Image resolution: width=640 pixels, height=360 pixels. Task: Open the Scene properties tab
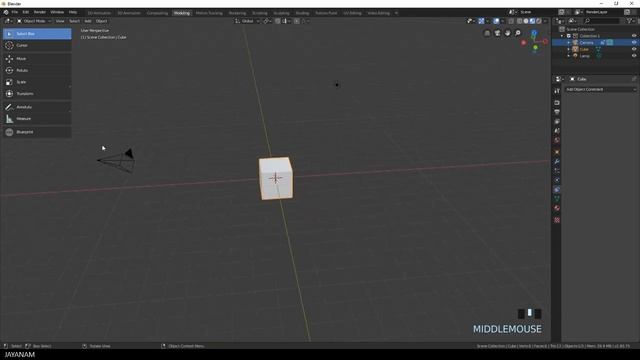[x=557, y=131]
